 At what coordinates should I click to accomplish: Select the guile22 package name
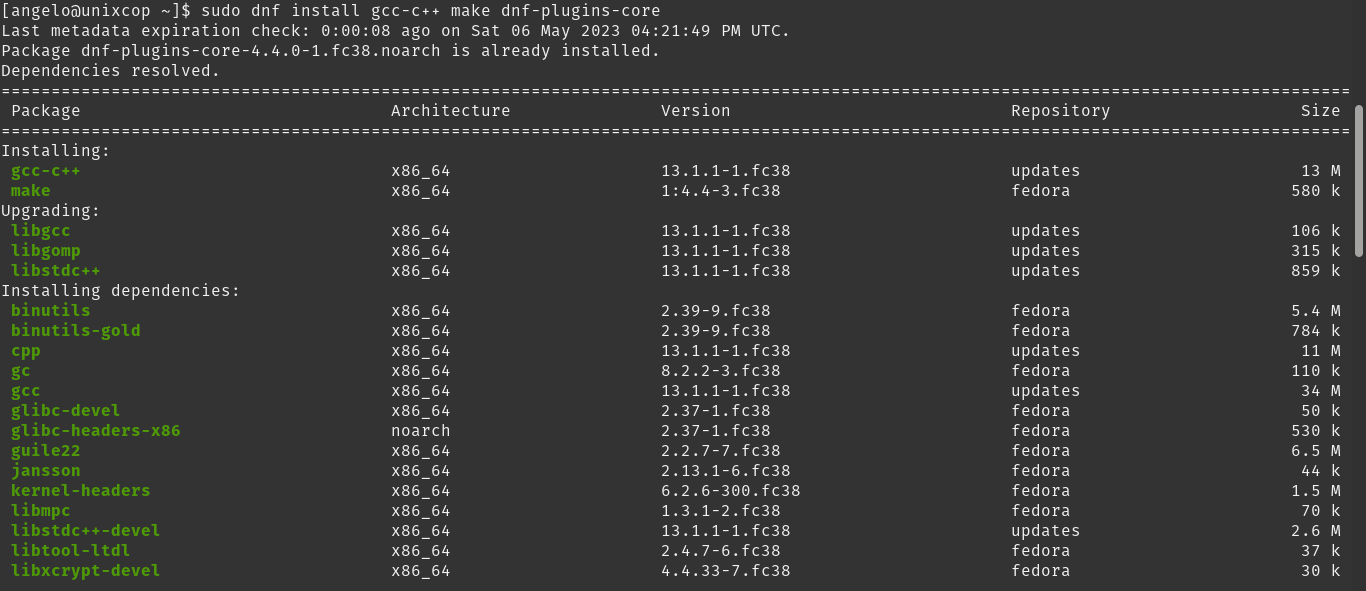click(x=46, y=451)
